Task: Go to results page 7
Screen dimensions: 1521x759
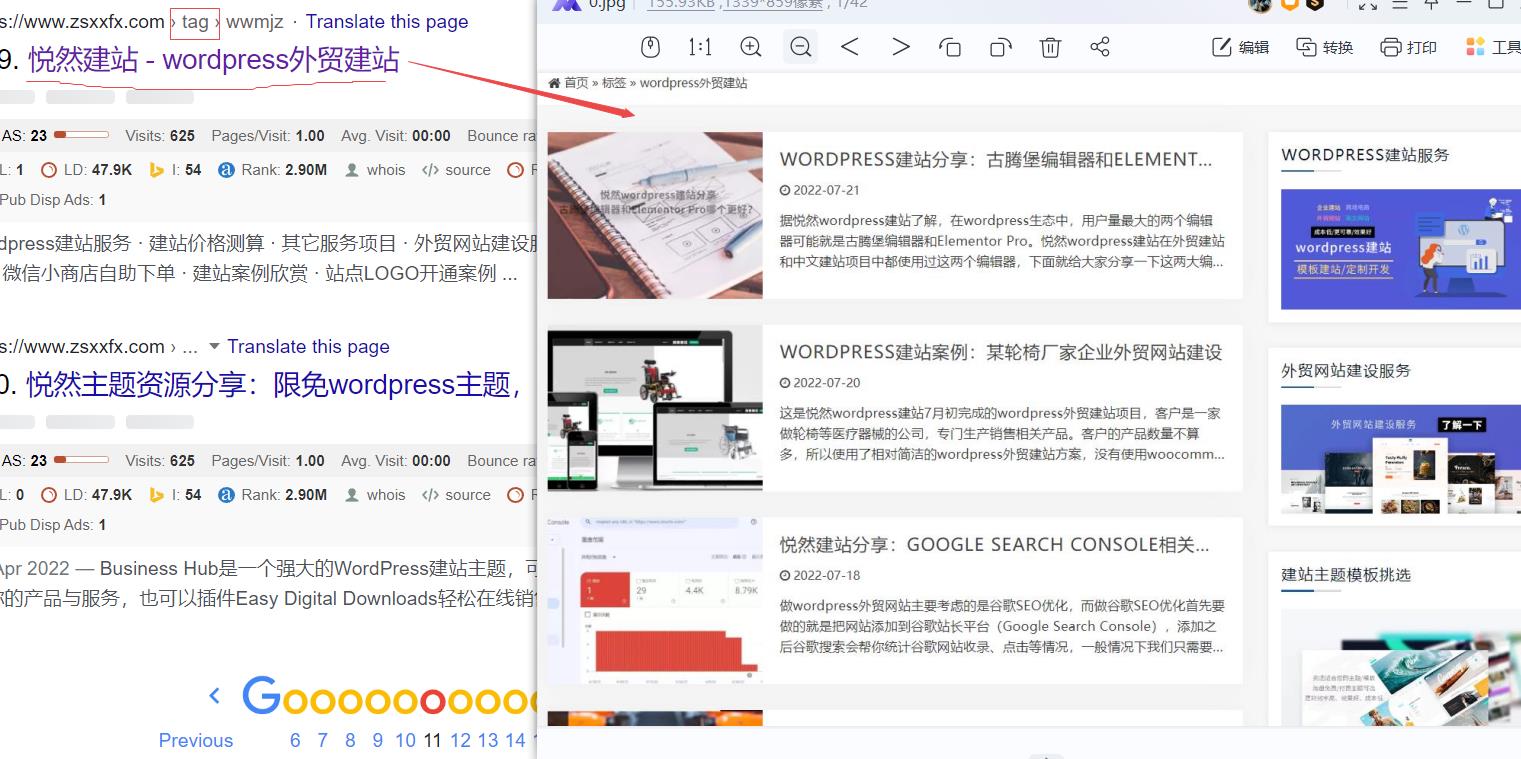Action: 322,740
